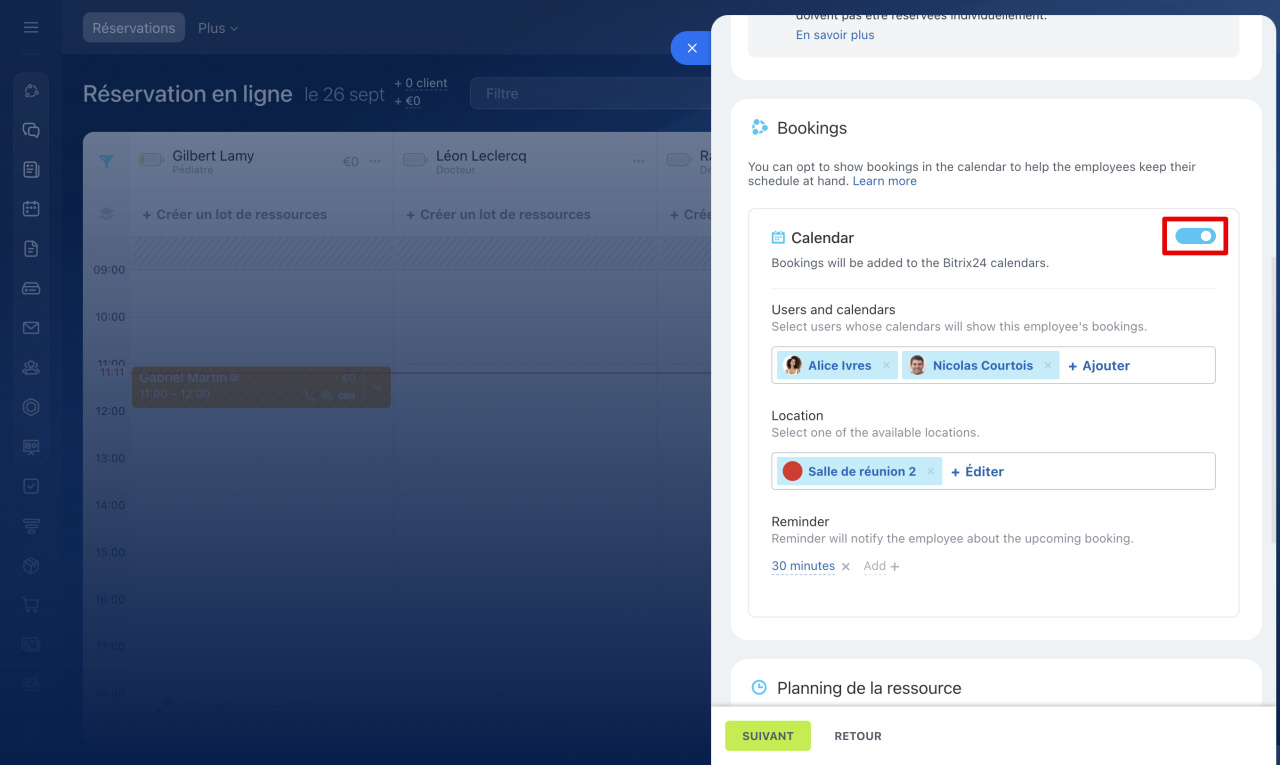Viewport: 1280px width, 765px height.
Task: Click the filter funnel icon in schedule
Action: coord(106,160)
